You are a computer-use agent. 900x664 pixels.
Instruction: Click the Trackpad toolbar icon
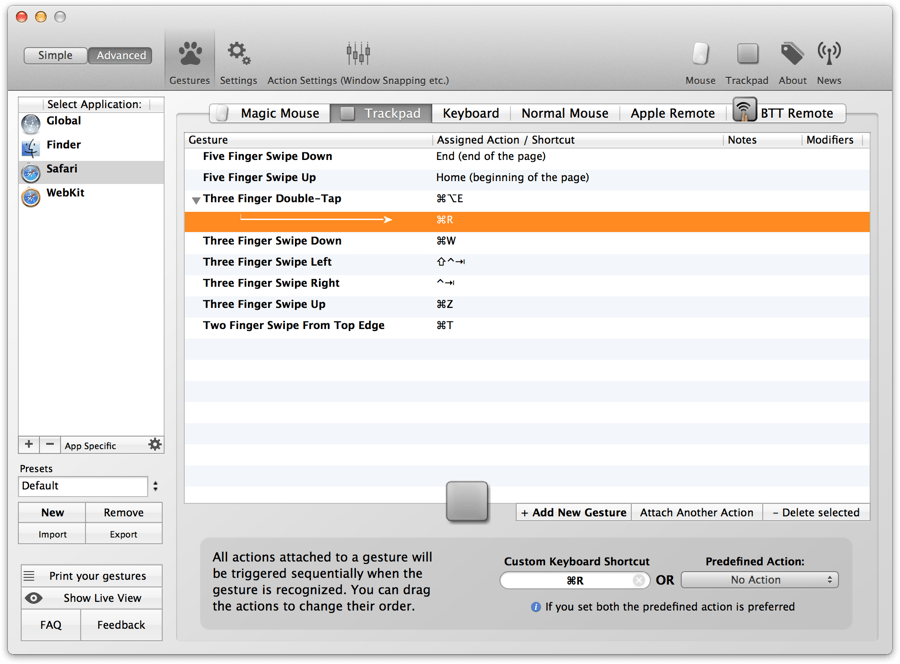click(x=747, y=54)
